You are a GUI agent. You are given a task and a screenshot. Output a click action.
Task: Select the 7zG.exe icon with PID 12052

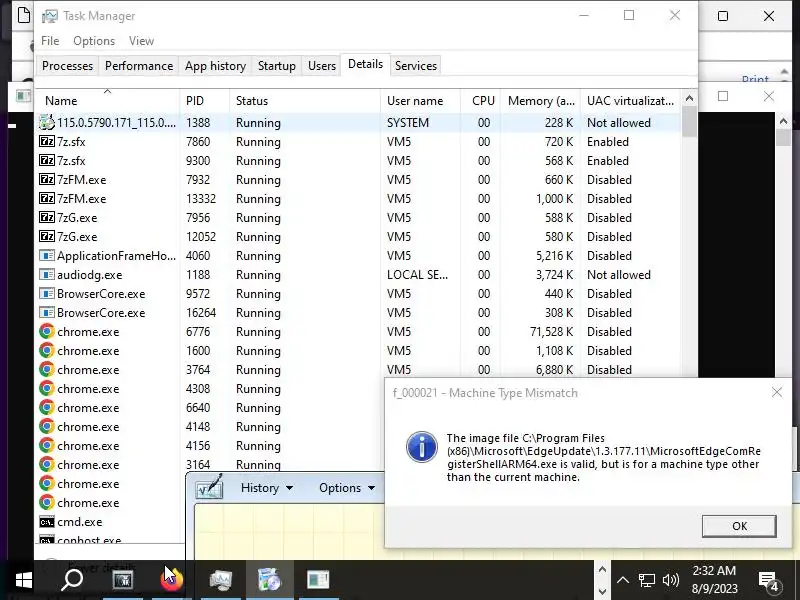coord(47,237)
